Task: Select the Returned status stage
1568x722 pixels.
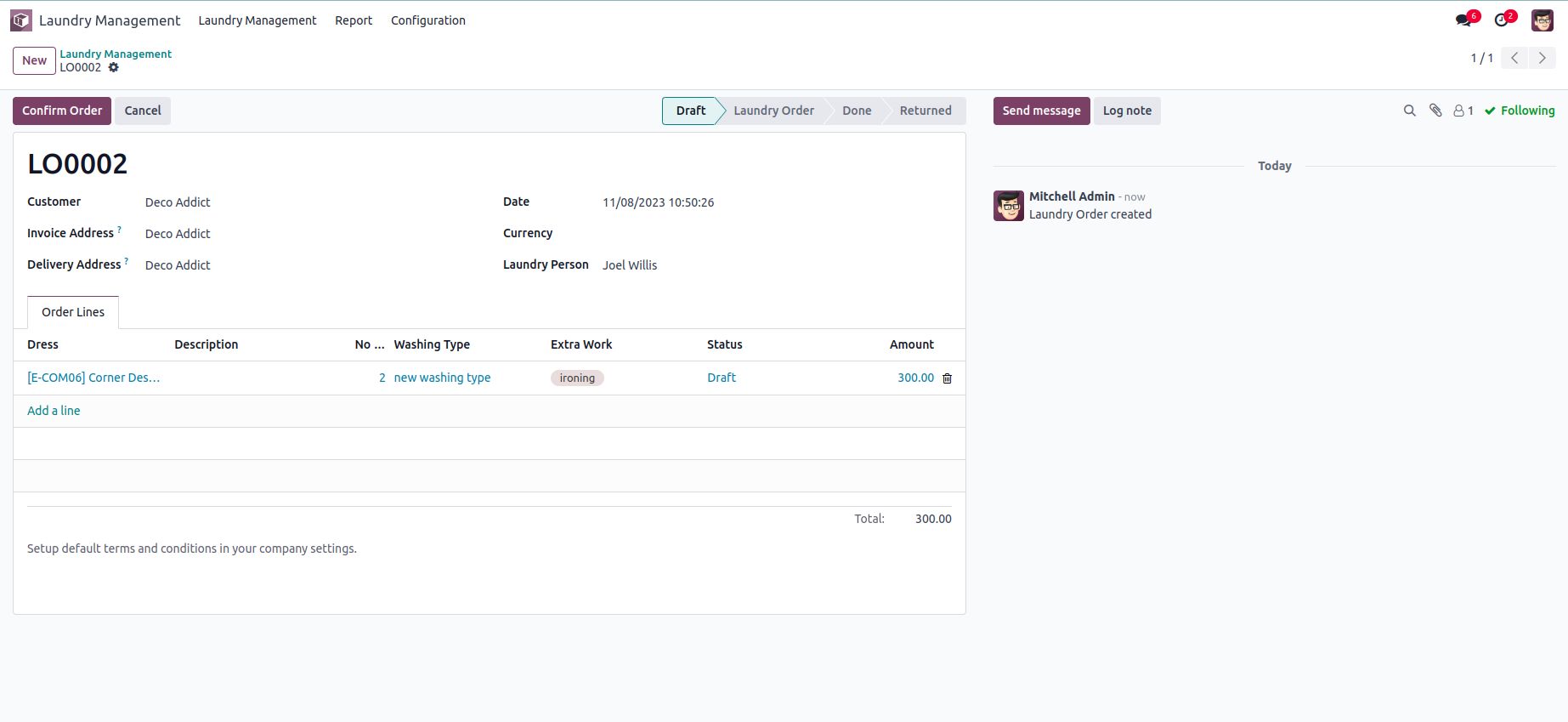Action: click(x=926, y=111)
